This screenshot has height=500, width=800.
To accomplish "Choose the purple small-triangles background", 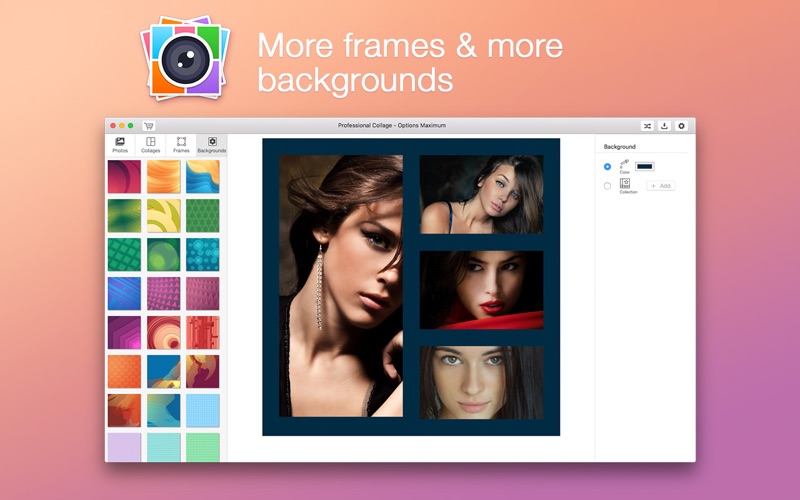I will click(x=163, y=293).
